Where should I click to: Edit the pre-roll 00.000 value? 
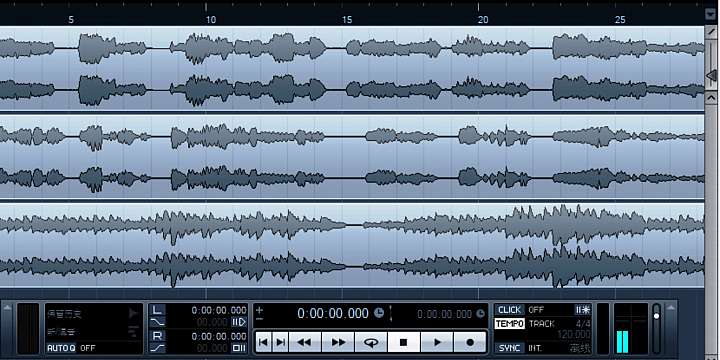pos(212,322)
